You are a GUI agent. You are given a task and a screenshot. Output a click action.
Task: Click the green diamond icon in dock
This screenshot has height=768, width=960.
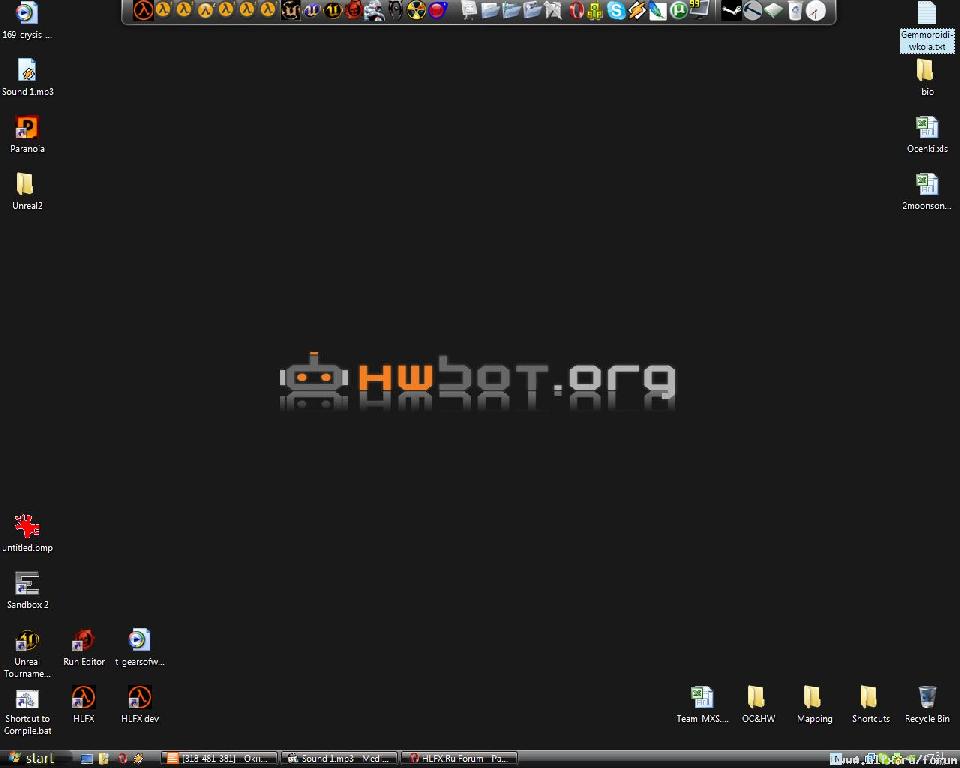774,10
